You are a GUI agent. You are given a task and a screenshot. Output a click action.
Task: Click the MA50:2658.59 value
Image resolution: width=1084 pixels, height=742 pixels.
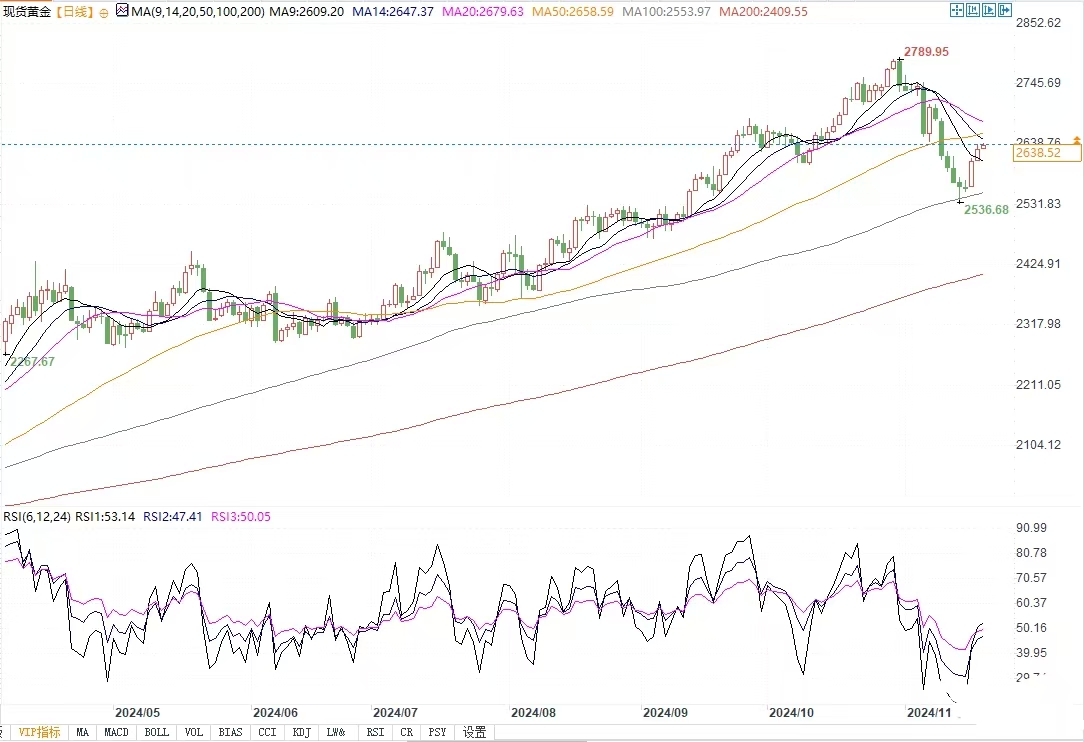[572, 12]
